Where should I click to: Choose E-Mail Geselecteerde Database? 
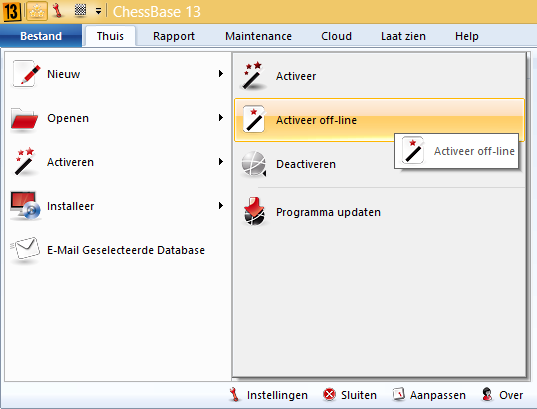tap(117, 250)
